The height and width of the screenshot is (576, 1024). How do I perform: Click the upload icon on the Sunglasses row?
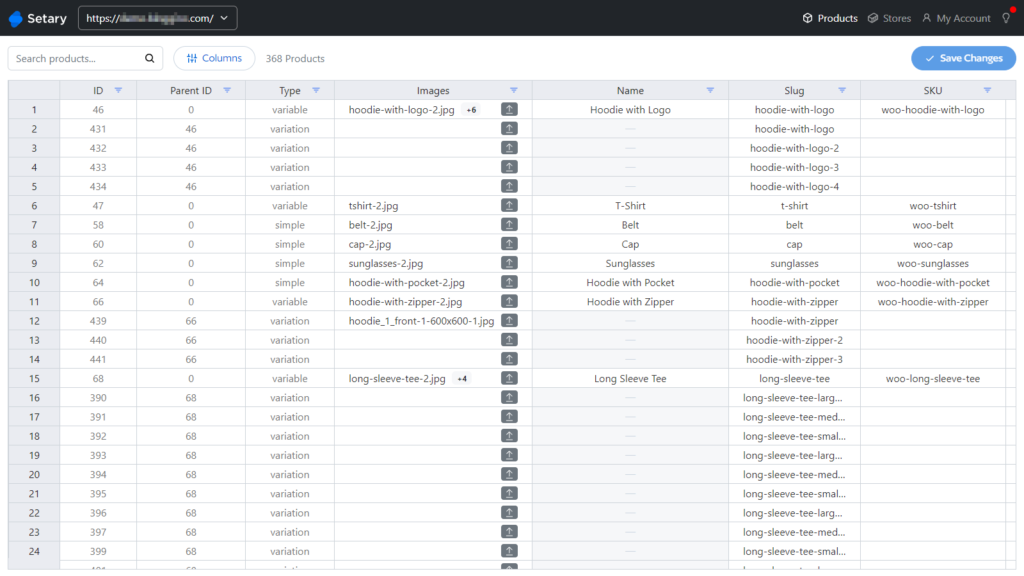(x=509, y=263)
